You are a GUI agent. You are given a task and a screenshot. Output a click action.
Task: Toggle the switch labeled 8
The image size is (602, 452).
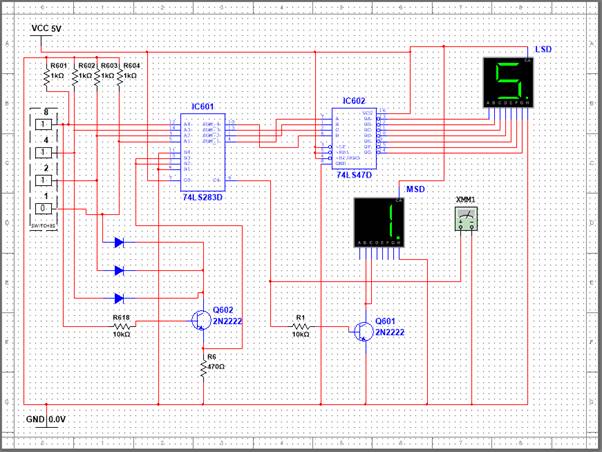click(x=43, y=124)
